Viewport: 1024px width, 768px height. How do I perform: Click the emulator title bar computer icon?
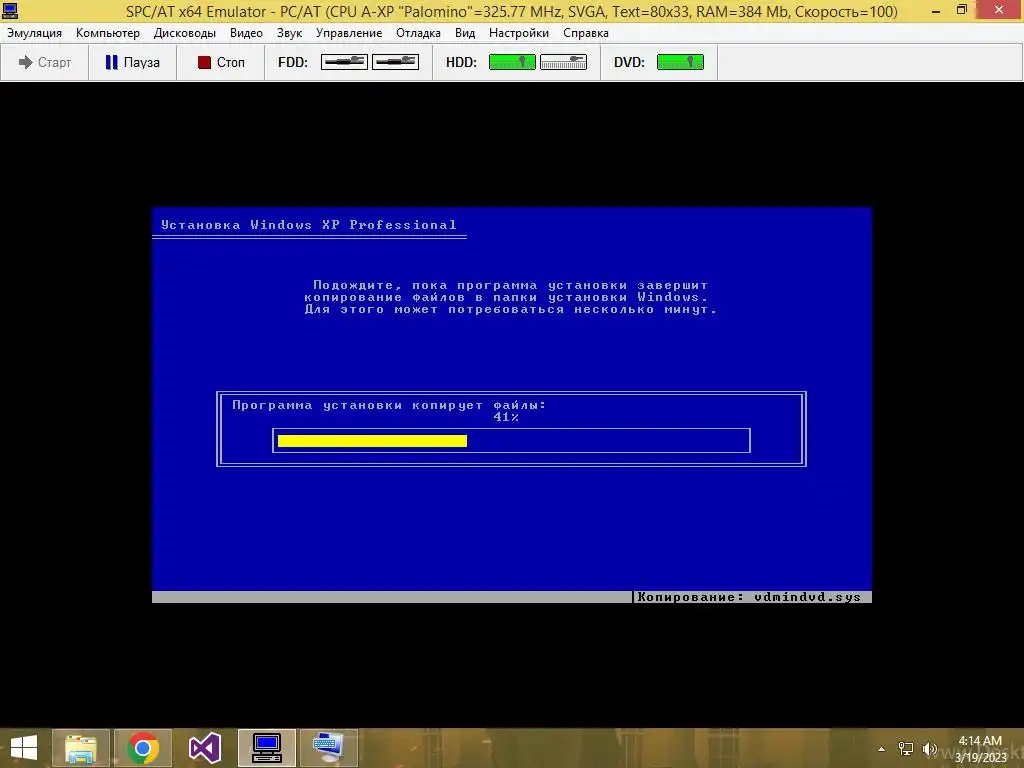(x=10, y=10)
